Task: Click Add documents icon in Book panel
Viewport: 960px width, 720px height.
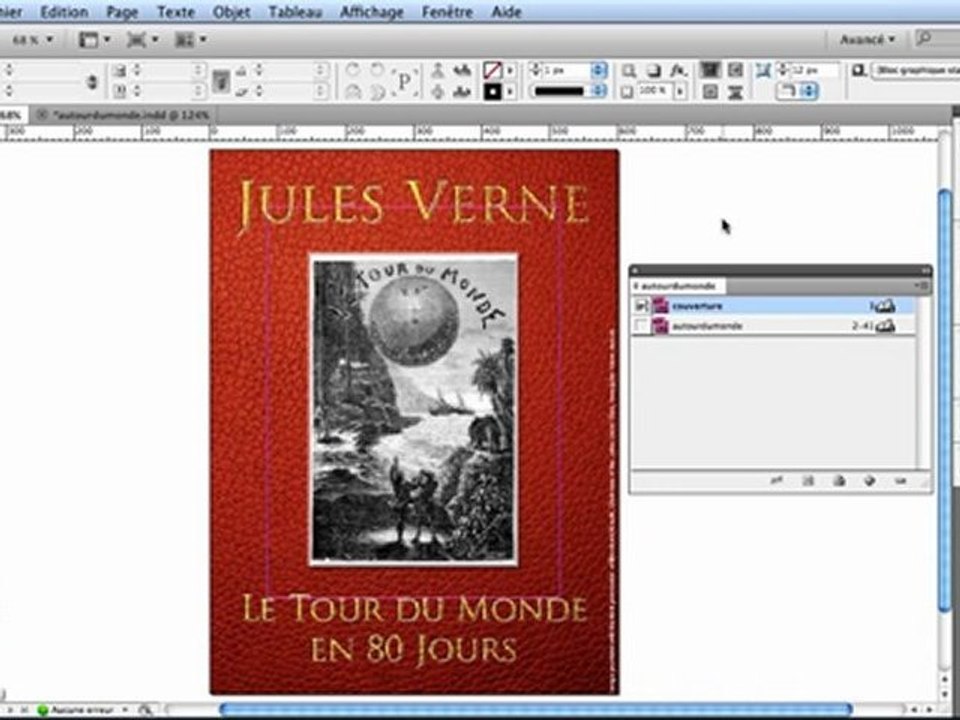Action: (869, 481)
